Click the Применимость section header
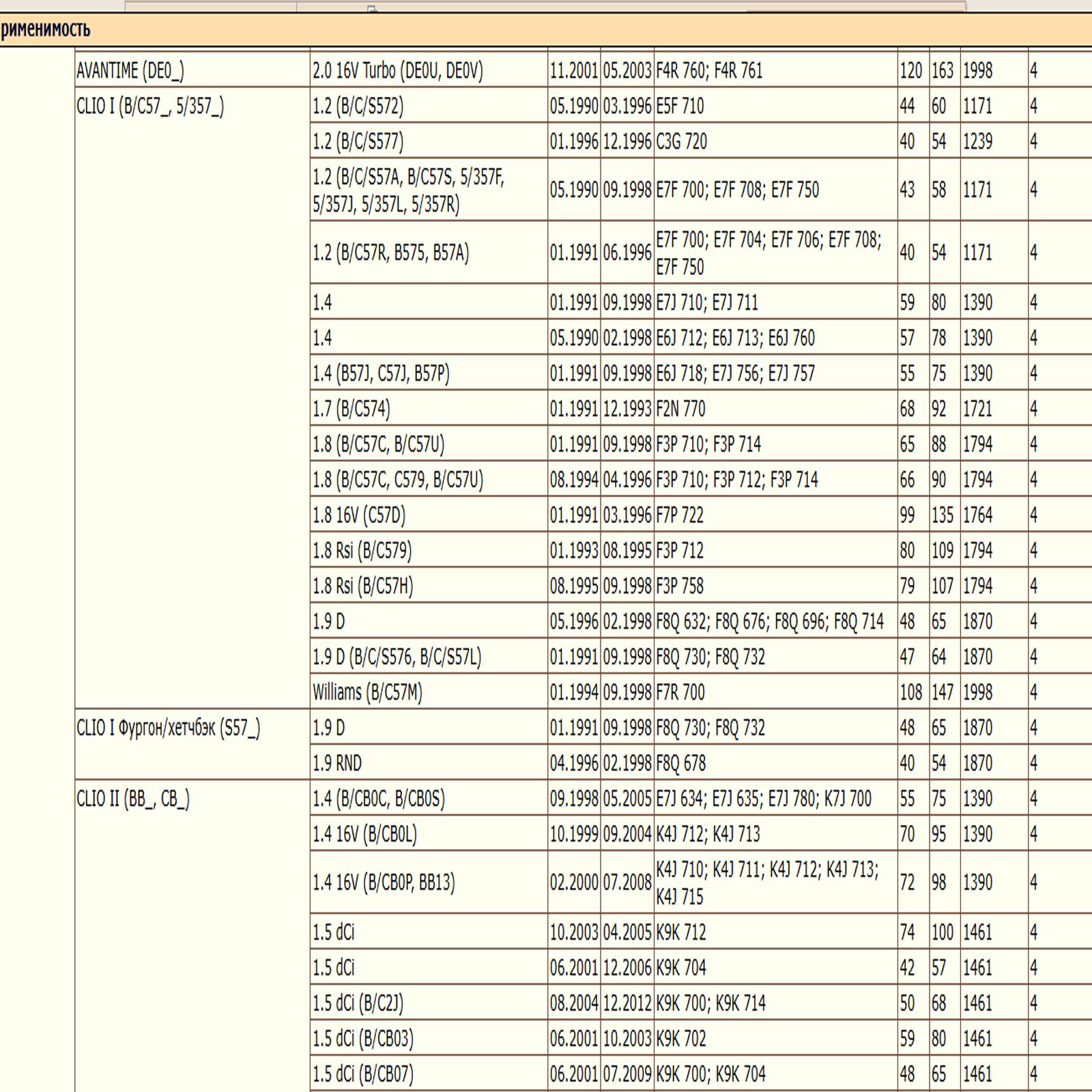1092x1092 pixels. coord(45,30)
